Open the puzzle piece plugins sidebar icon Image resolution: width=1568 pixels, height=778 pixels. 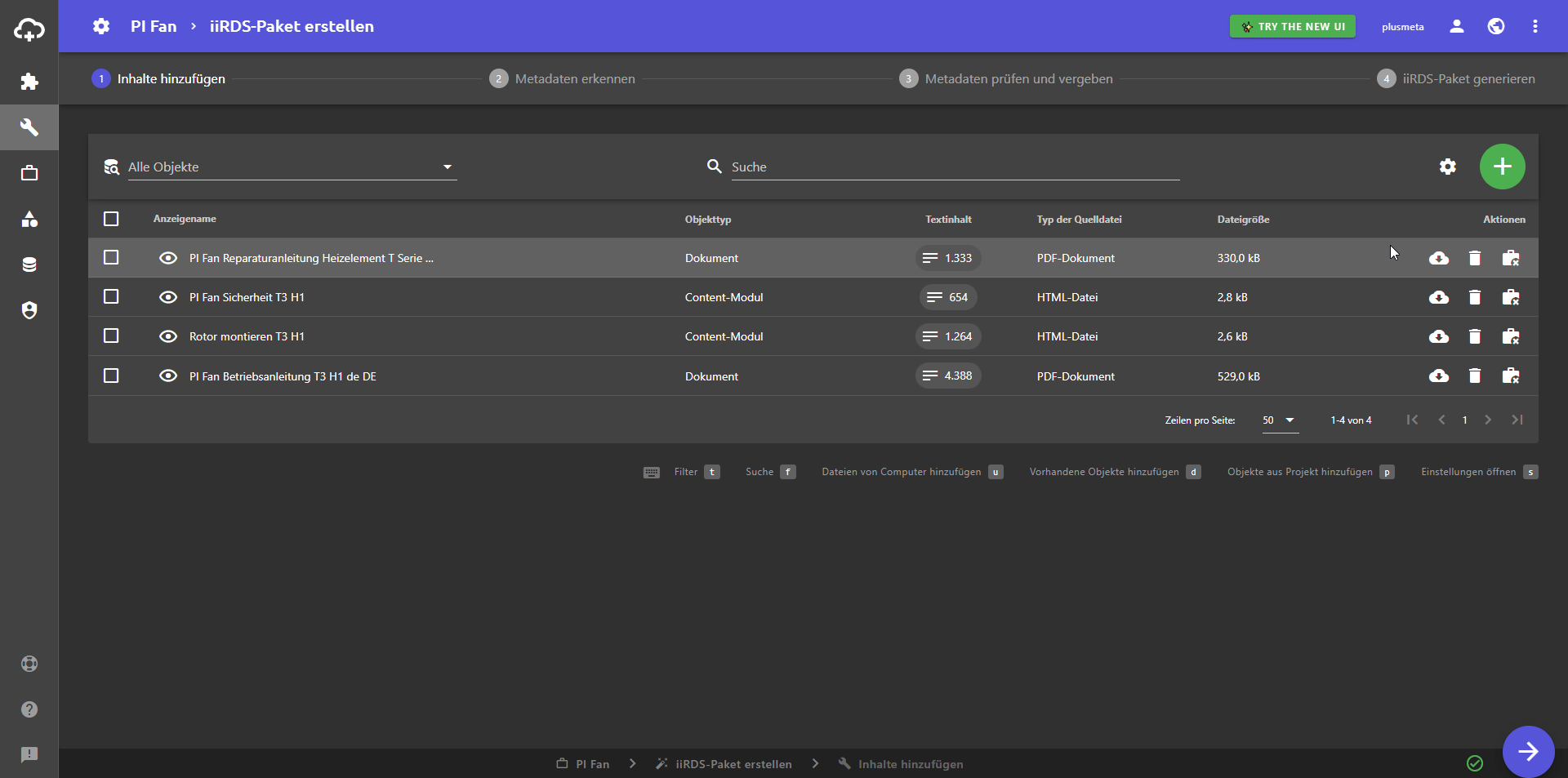tap(29, 82)
